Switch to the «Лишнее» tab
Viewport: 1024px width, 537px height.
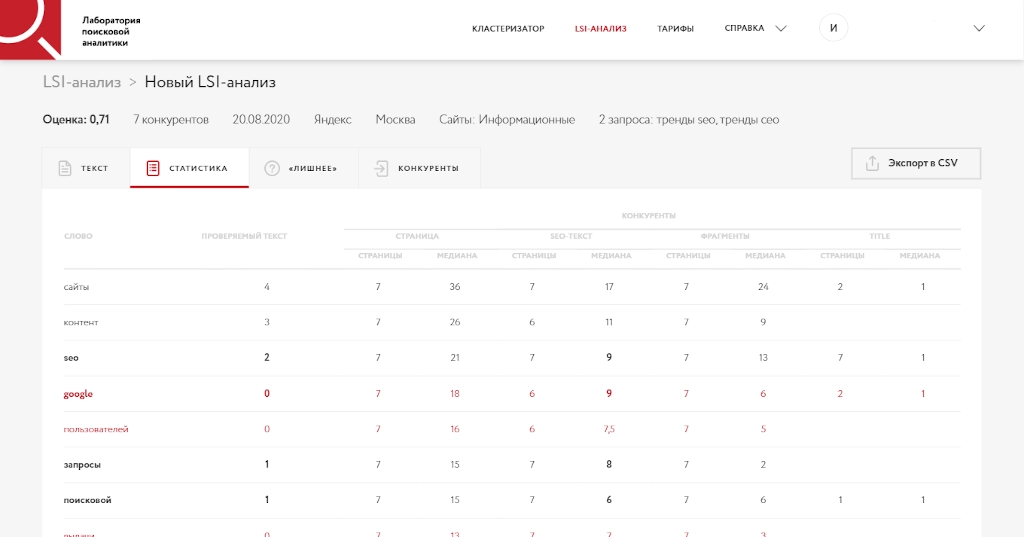click(x=304, y=168)
